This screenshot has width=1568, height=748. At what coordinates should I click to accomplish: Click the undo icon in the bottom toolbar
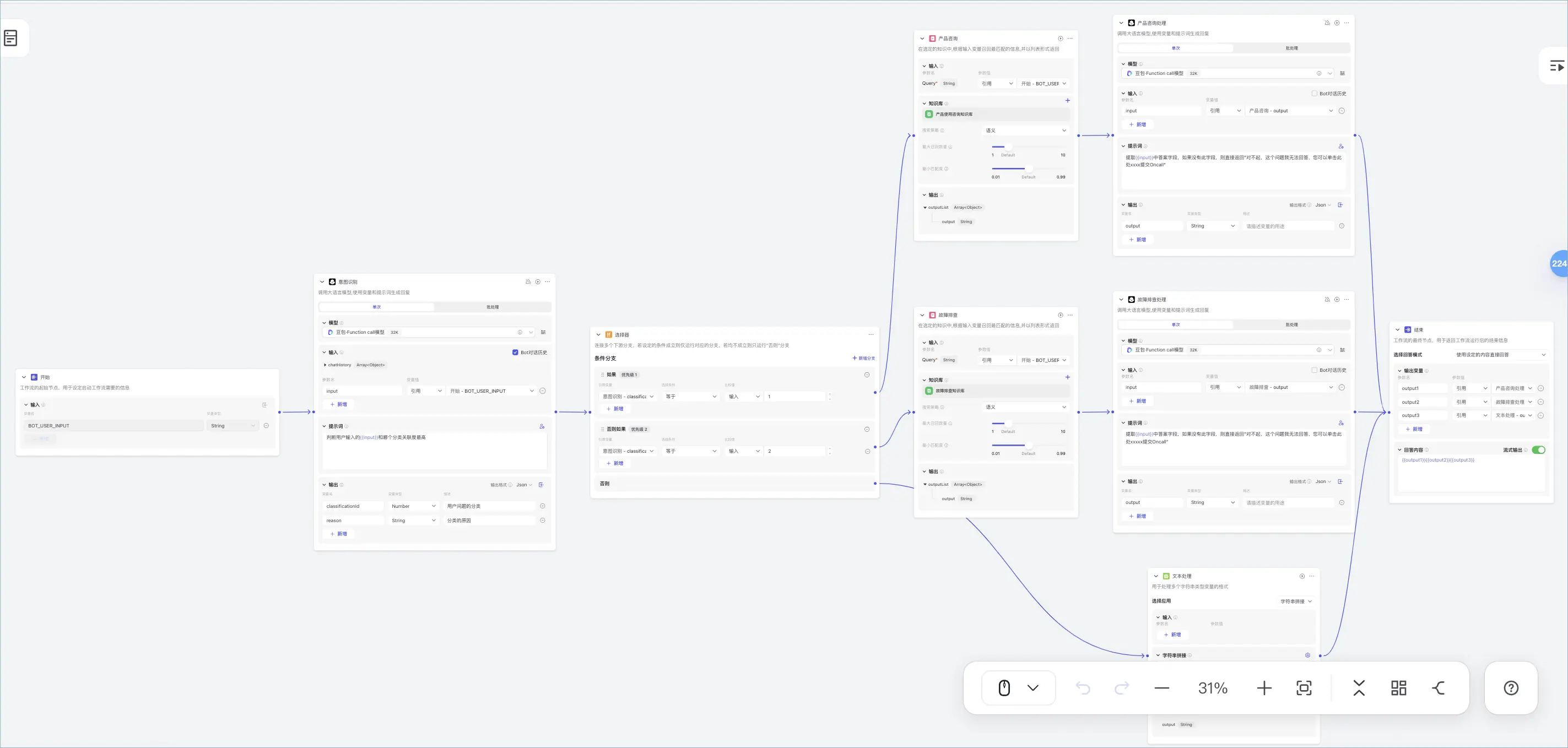(x=1083, y=688)
